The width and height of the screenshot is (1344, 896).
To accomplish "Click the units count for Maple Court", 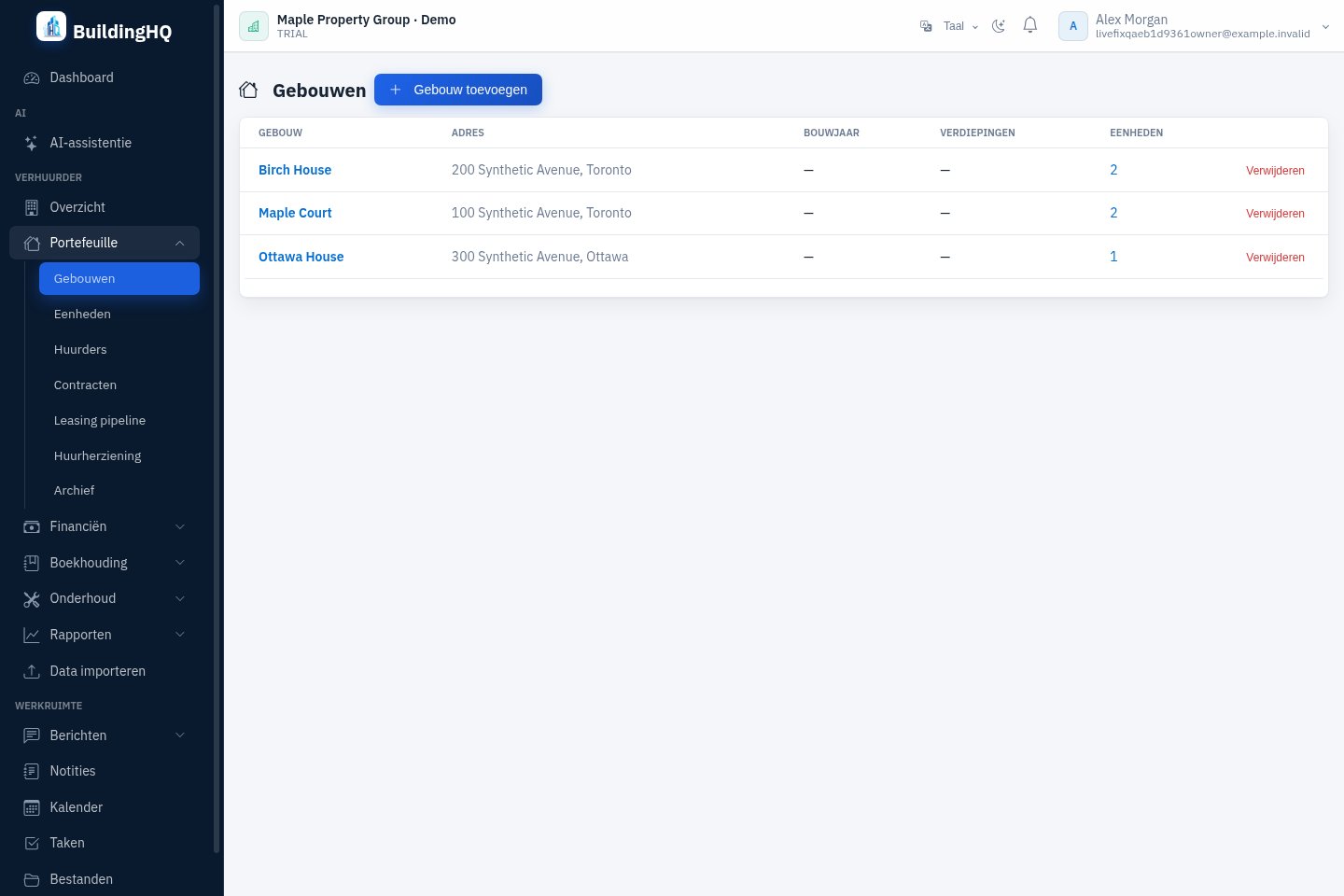I will (x=1113, y=213).
